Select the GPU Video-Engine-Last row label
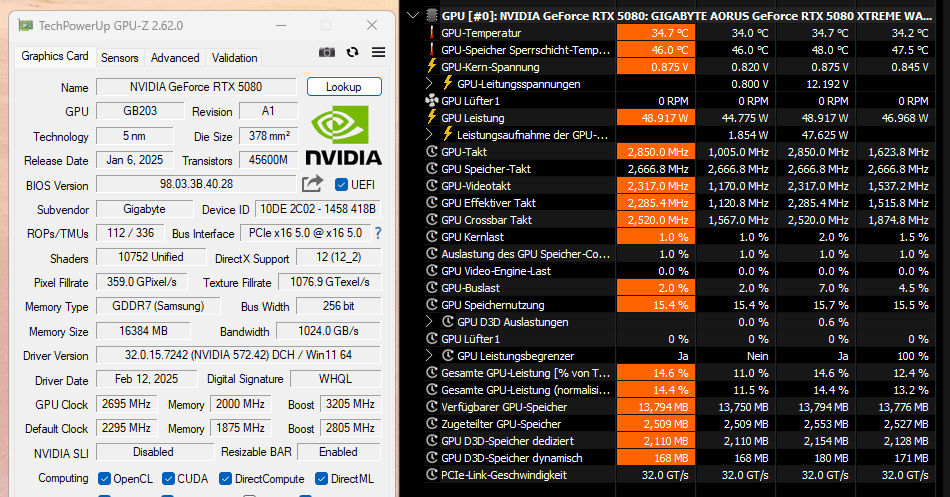The height and width of the screenshot is (497, 950). (496, 271)
